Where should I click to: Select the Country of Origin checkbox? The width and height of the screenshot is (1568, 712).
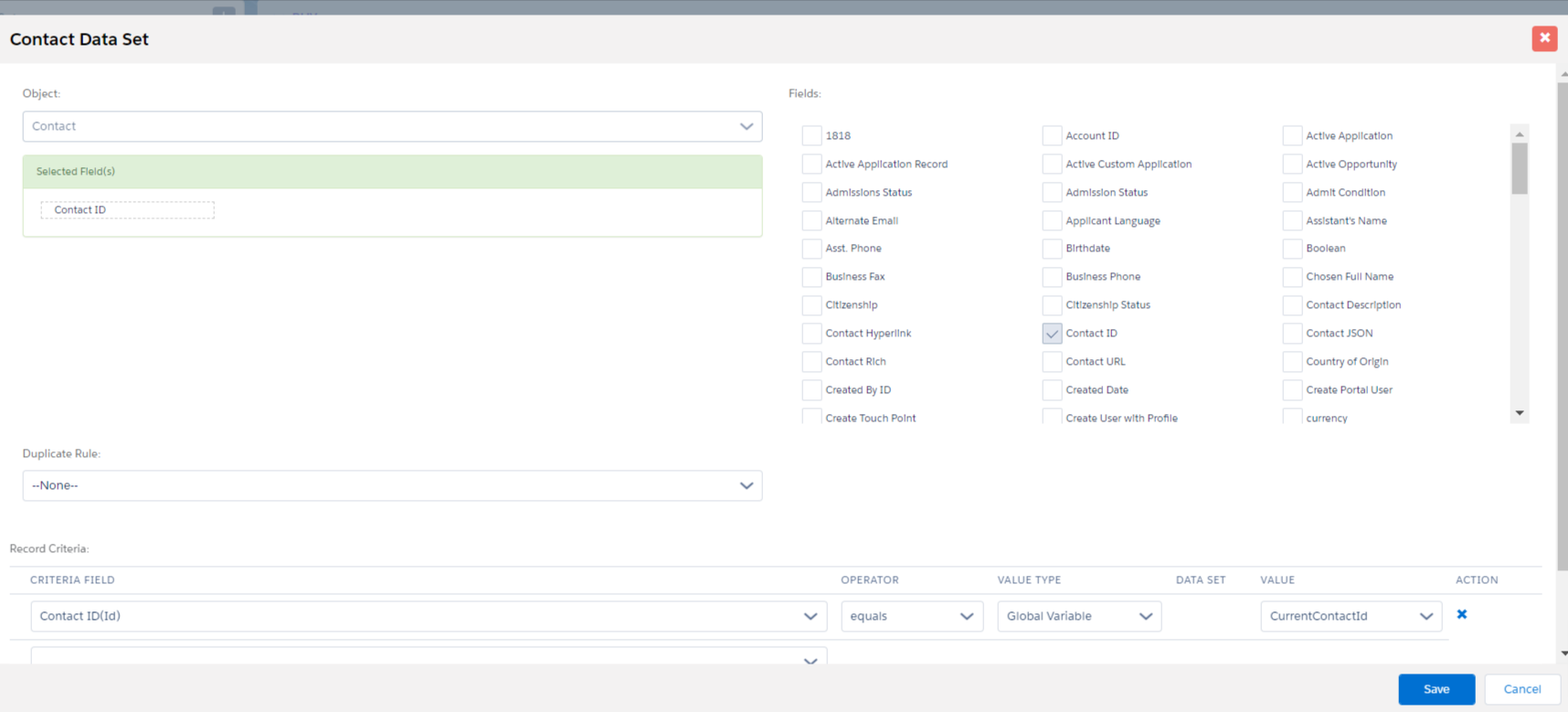click(x=1292, y=362)
